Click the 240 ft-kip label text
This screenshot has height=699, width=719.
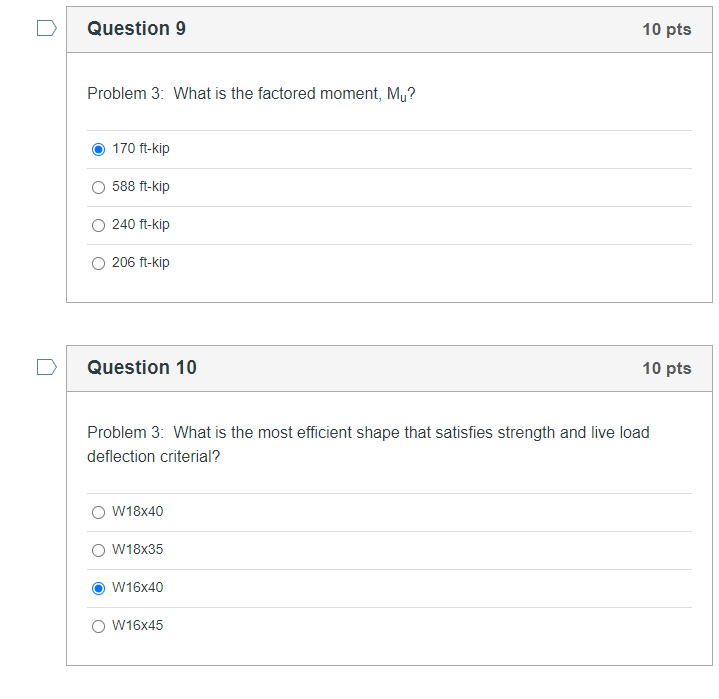pos(141,225)
